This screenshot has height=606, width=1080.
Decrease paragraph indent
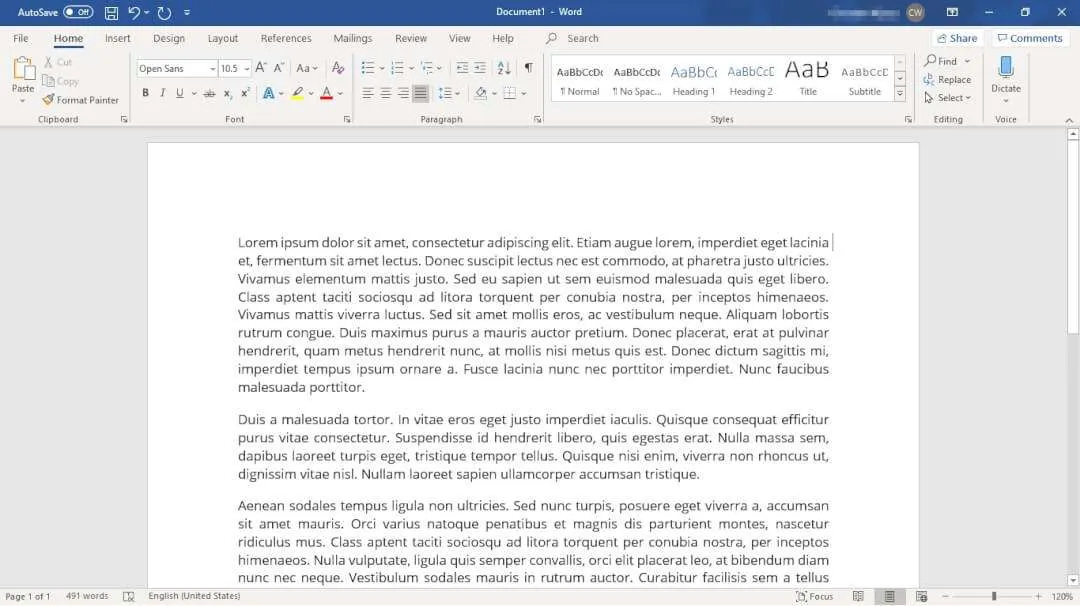click(x=462, y=67)
